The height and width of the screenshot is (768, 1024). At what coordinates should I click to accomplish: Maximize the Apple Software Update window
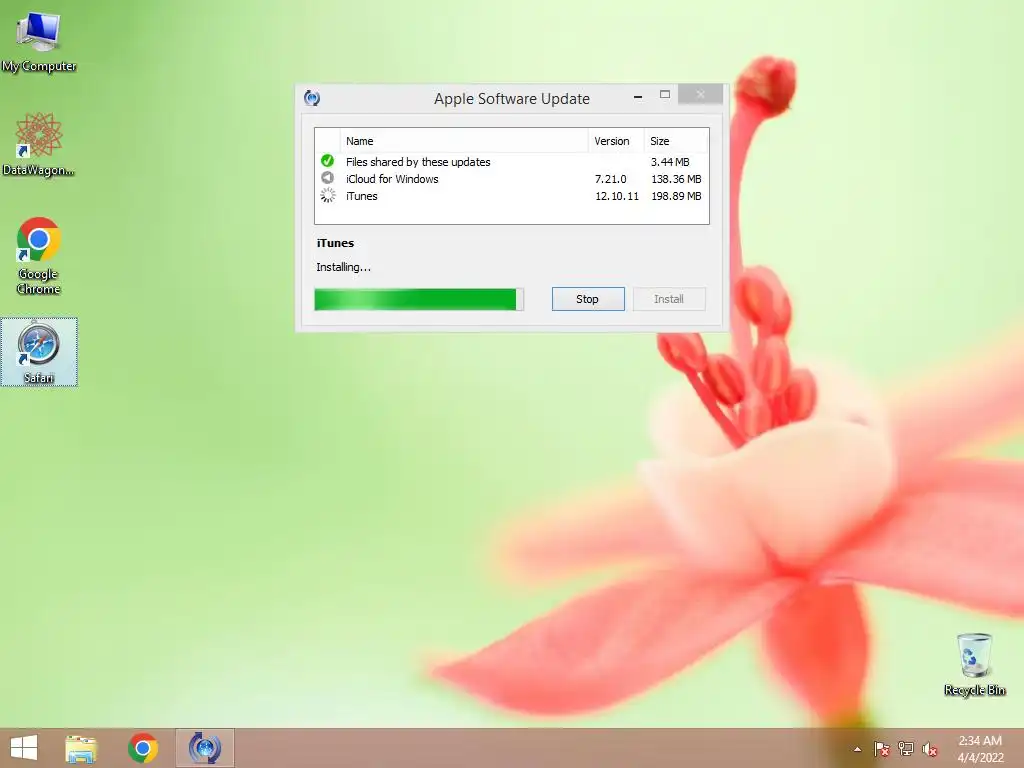pos(665,95)
